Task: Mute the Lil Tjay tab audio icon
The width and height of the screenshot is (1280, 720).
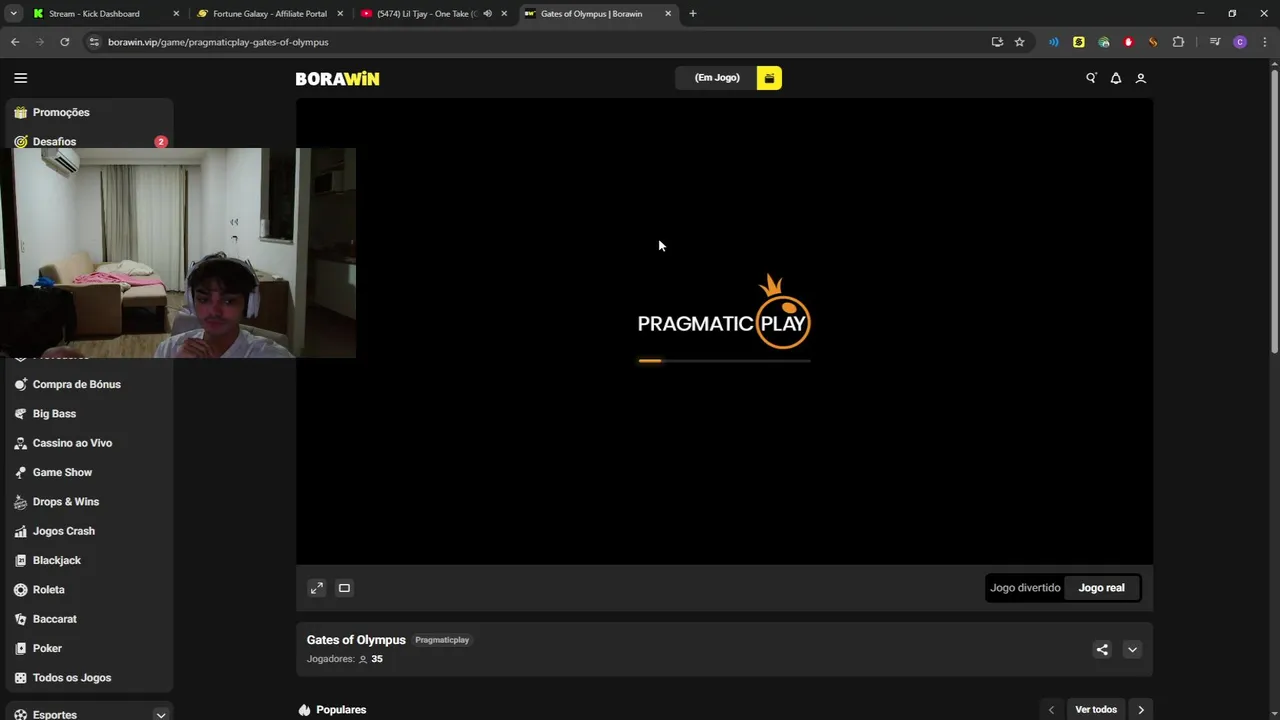Action: 487,14
